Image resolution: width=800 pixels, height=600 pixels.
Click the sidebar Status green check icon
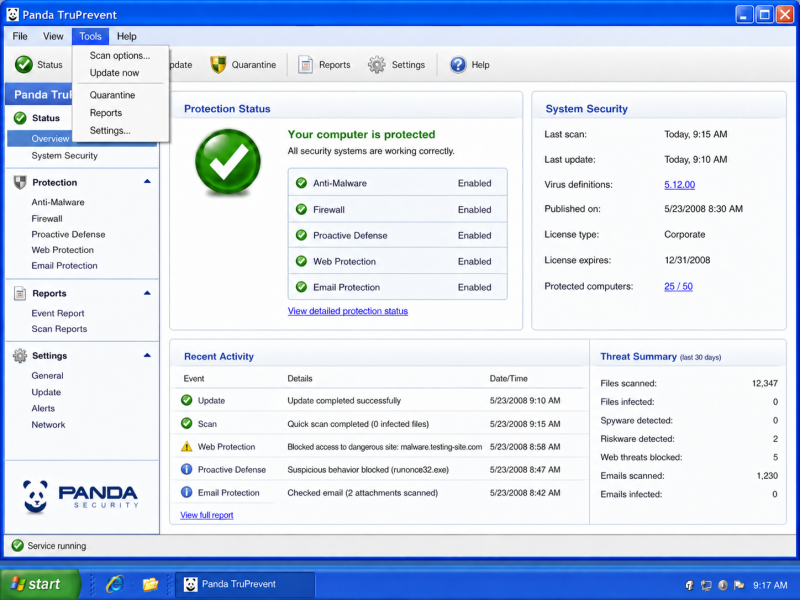pyautogui.click(x=20, y=118)
